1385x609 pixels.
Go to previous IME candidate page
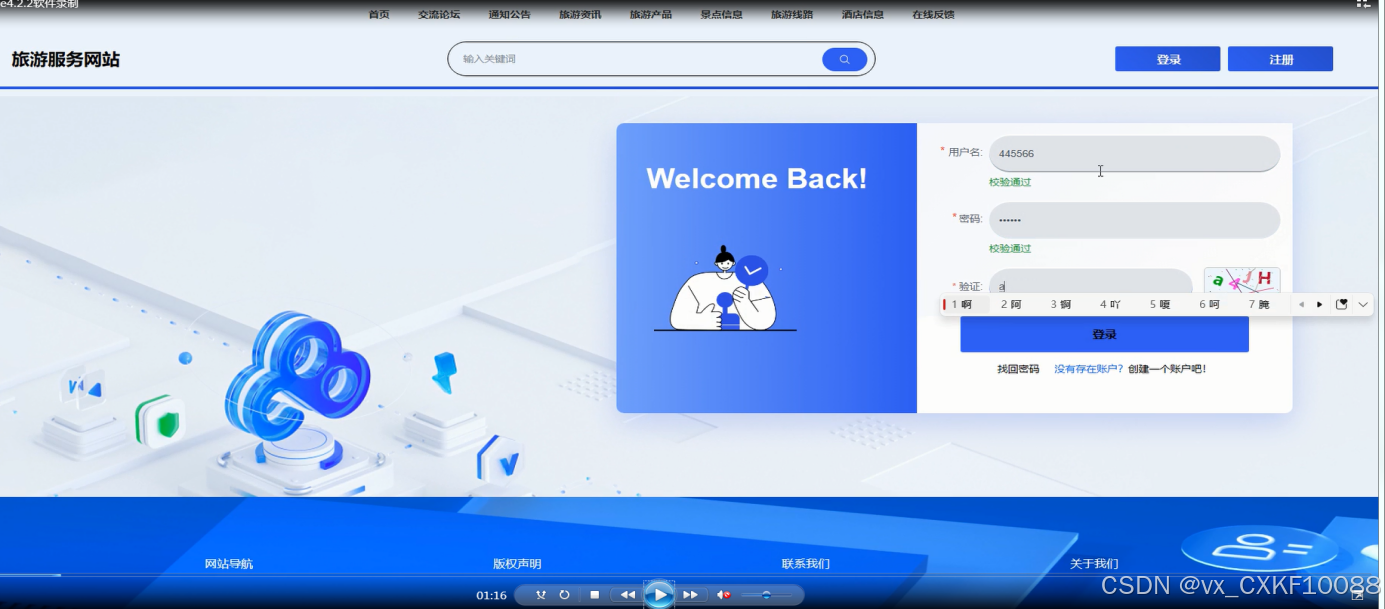[x=1301, y=304]
